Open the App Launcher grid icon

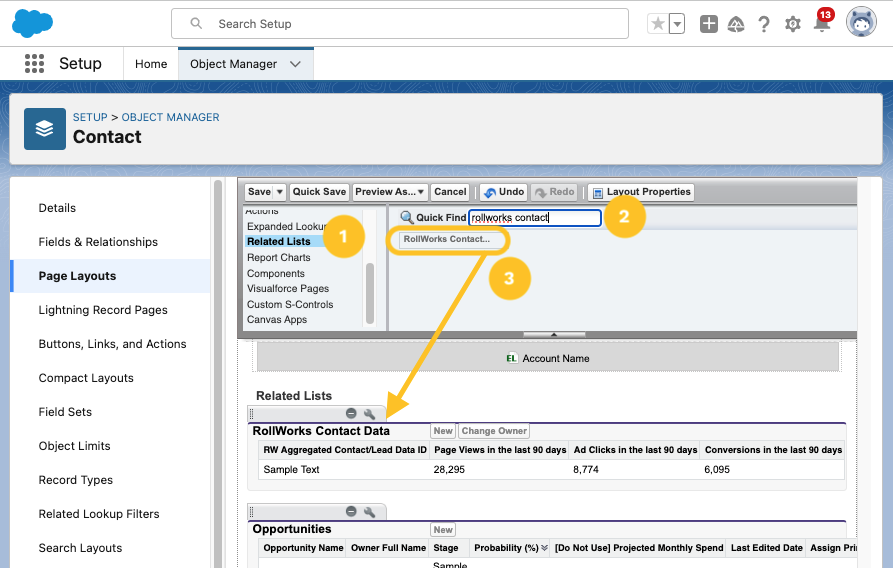34,64
